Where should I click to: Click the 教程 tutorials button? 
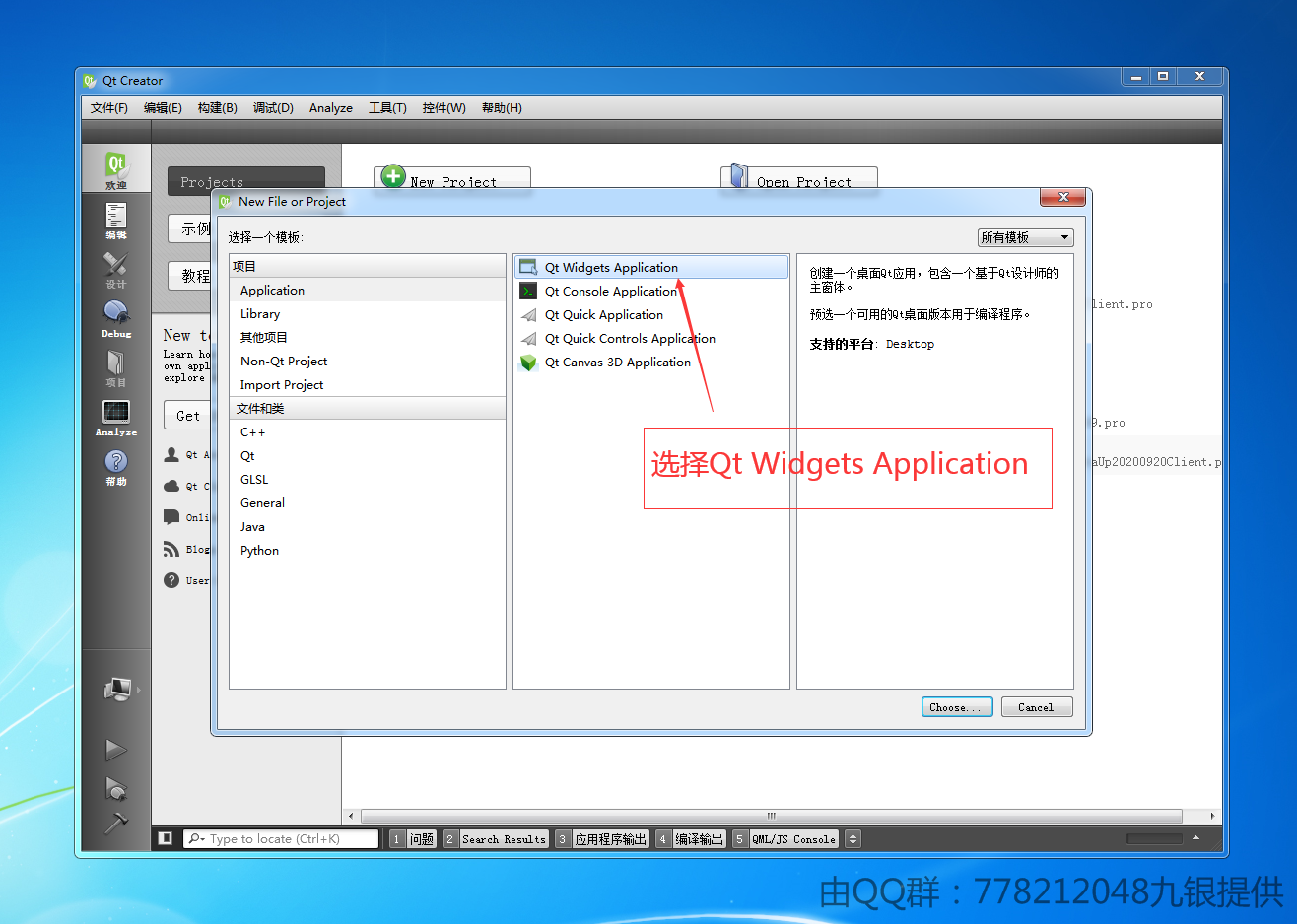[189, 276]
